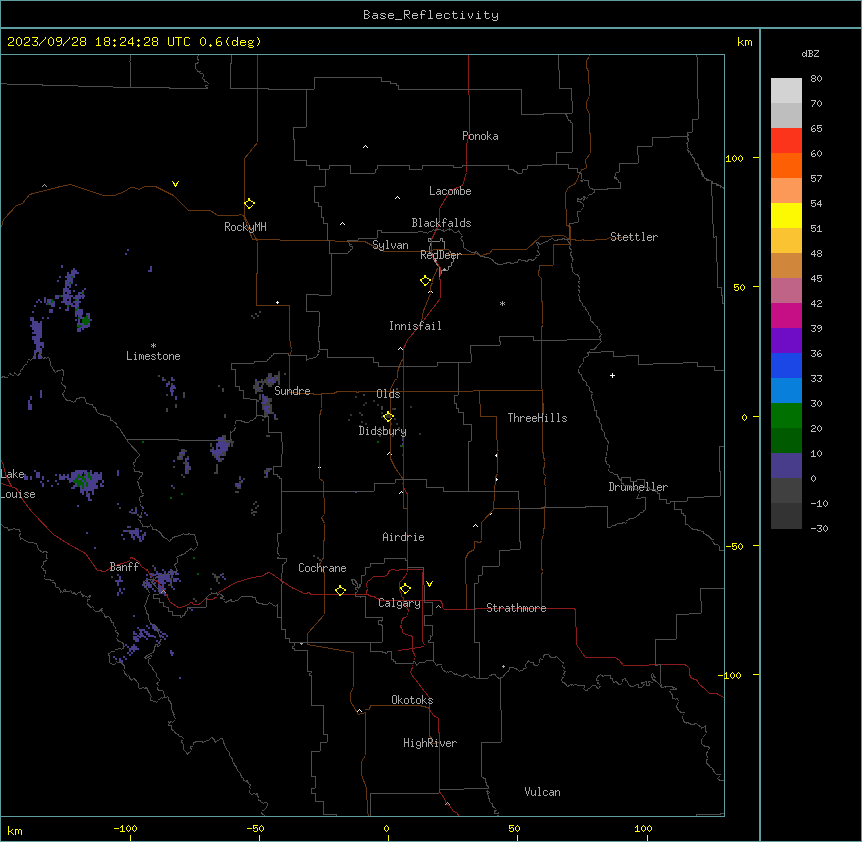Click the Sylvan label on map

coord(390,245)
